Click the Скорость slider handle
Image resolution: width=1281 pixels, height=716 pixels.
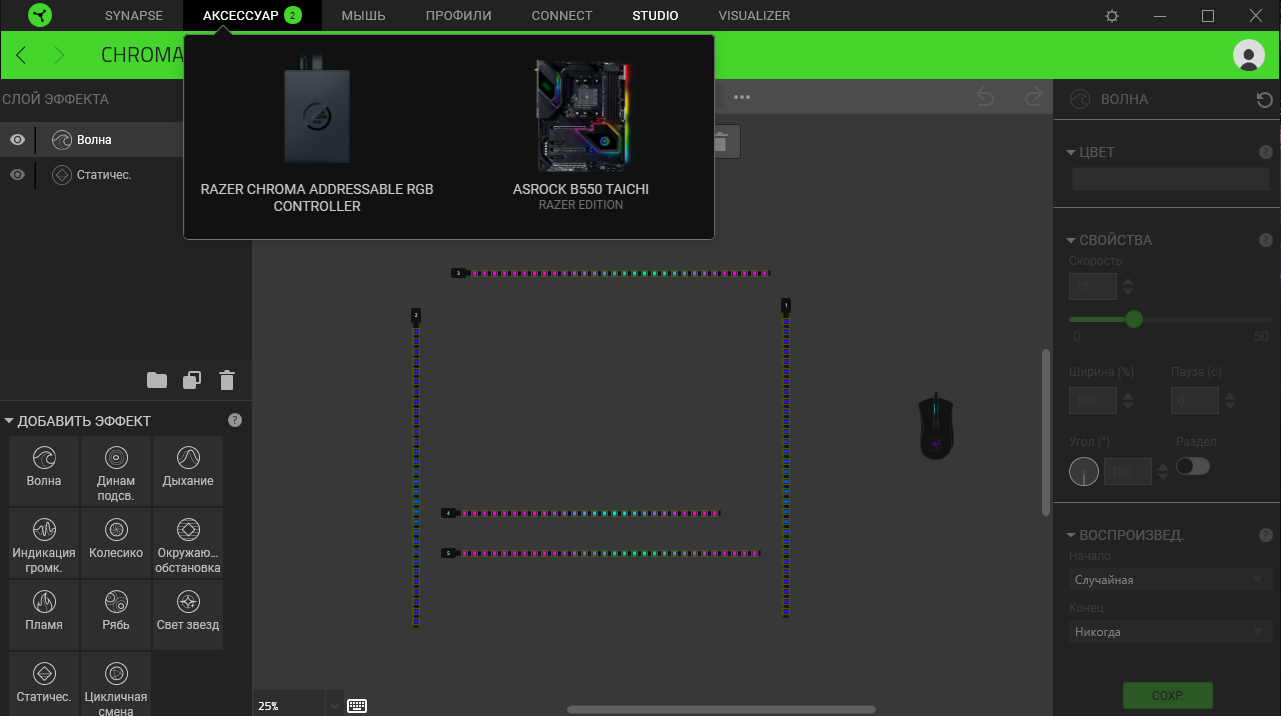[1133, 319]
